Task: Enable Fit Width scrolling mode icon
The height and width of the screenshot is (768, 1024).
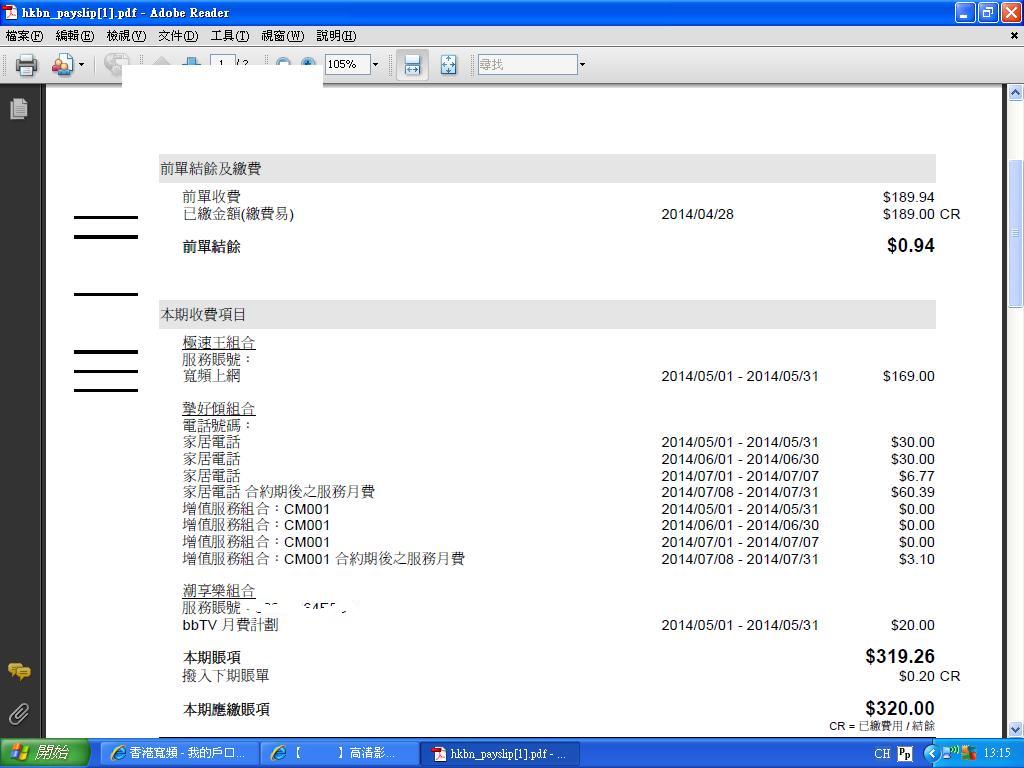Action: 412,65
